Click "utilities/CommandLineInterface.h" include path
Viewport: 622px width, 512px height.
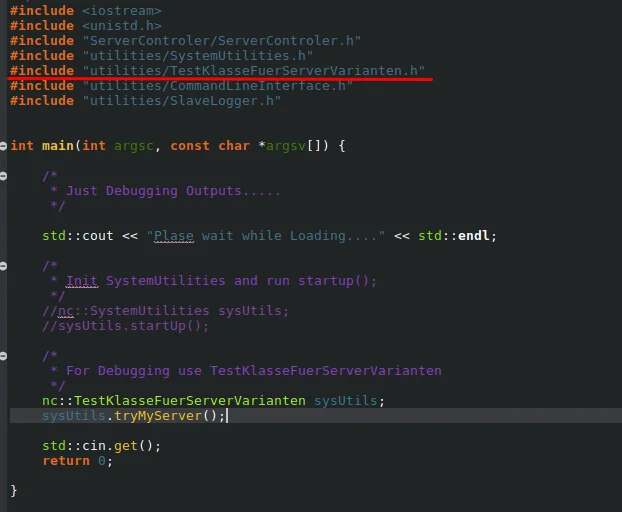217,86
